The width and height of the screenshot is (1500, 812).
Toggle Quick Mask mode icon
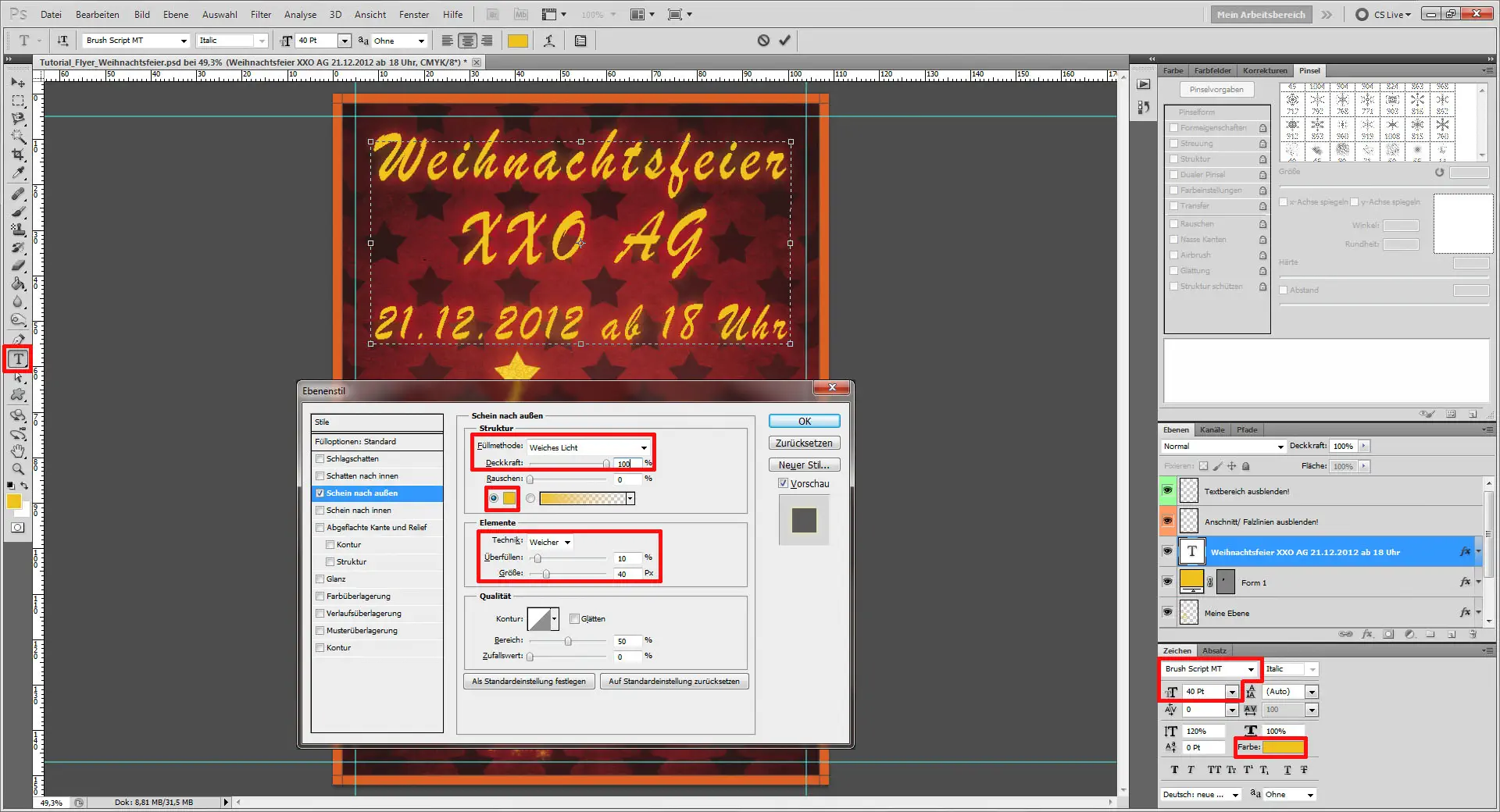point(17,528)
